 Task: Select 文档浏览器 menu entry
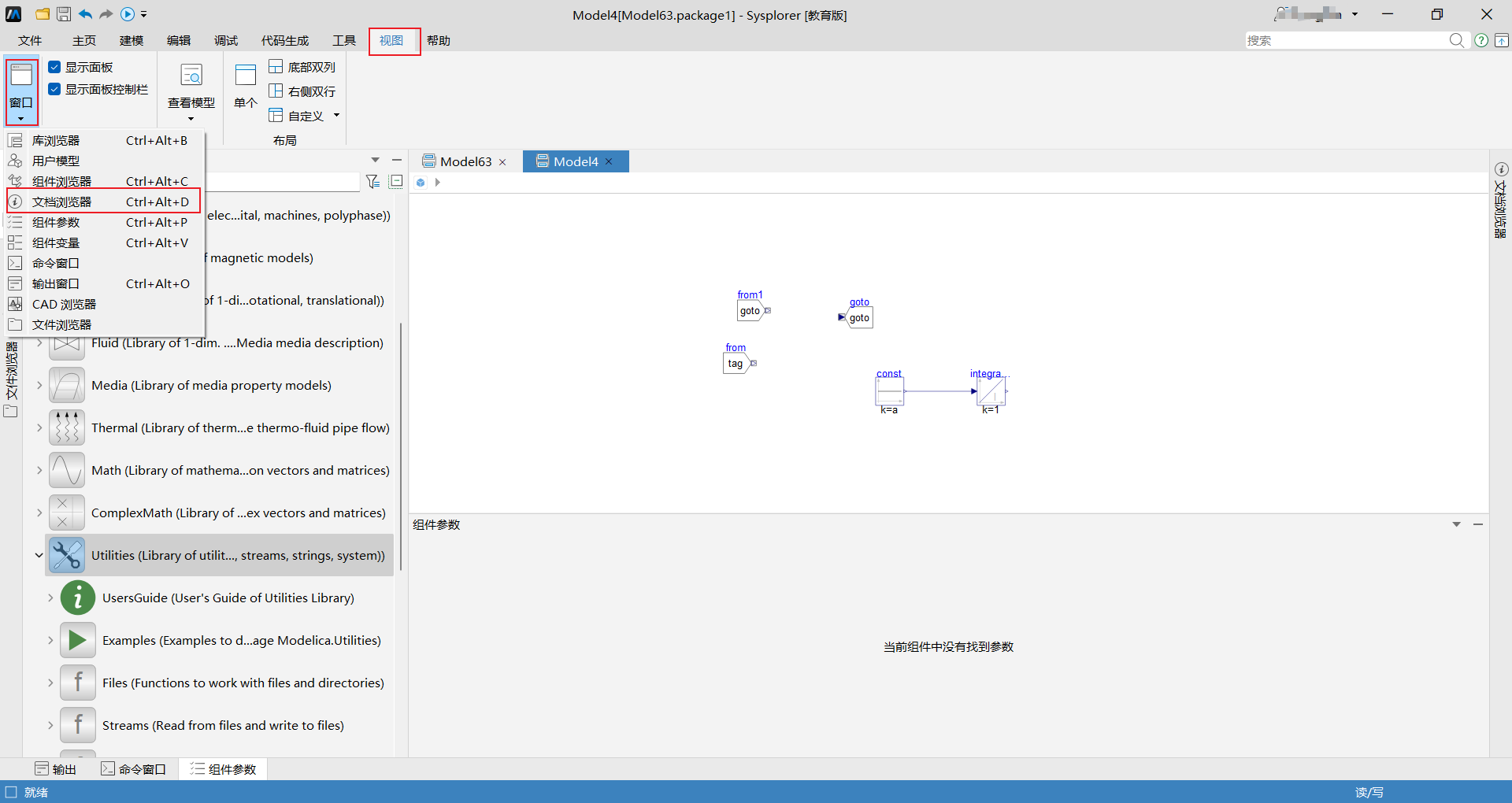coord(104,202)
